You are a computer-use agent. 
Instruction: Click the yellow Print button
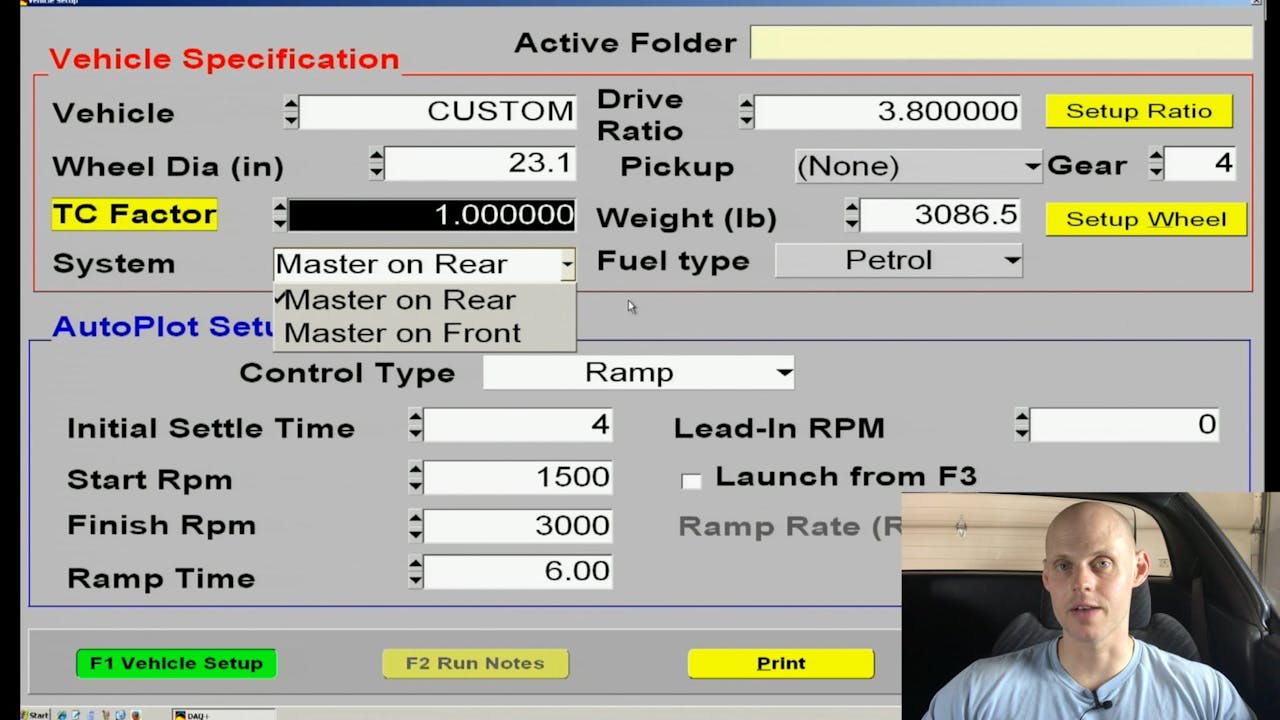point(780,663)
